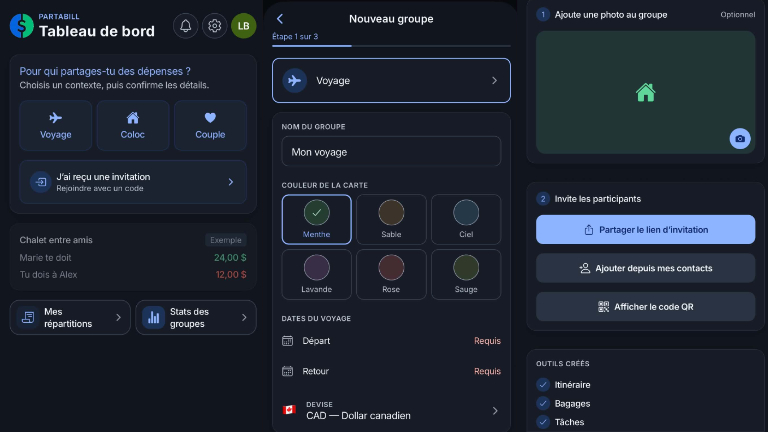Open Mes répartitions

(70, 317)
